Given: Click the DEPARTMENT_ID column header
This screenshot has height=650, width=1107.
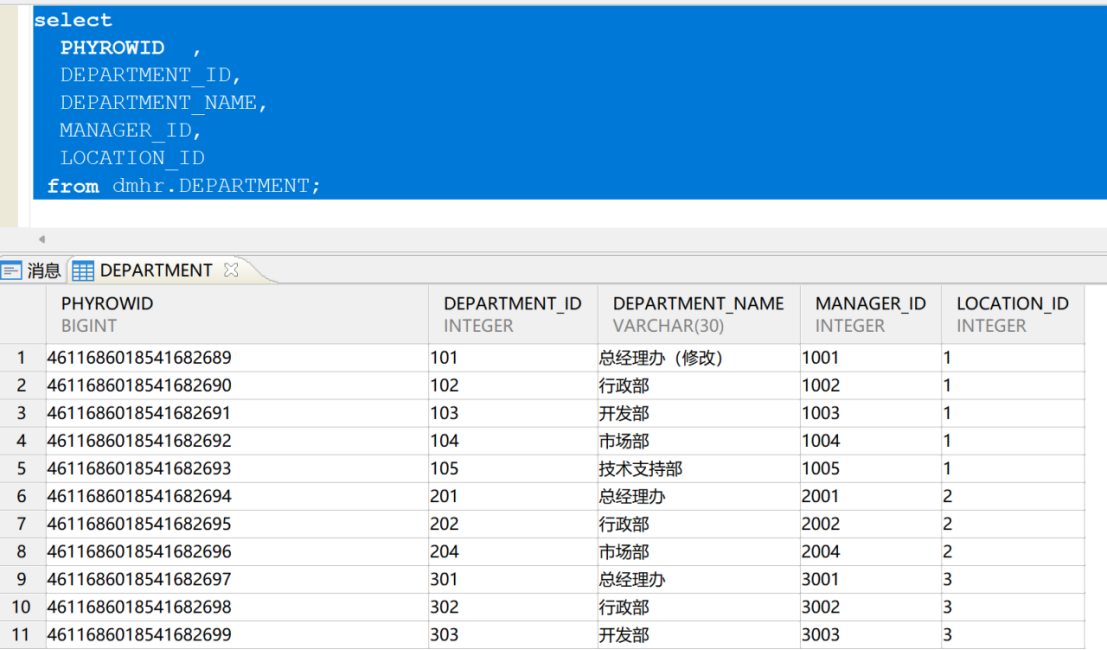Looking at the screenshot, I should [513, 314].
